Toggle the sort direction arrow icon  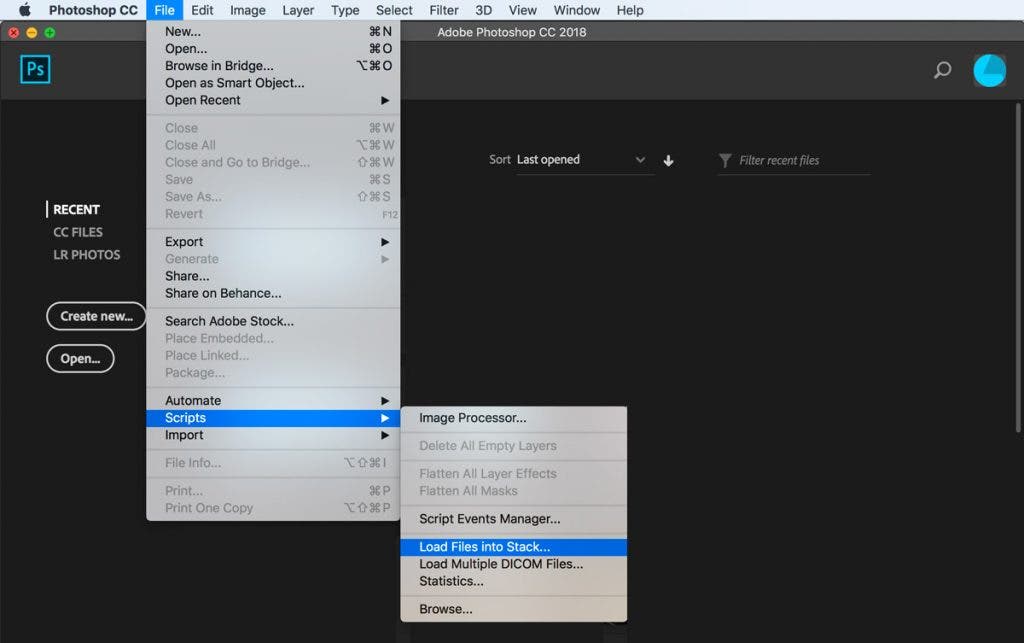point(668,160)
